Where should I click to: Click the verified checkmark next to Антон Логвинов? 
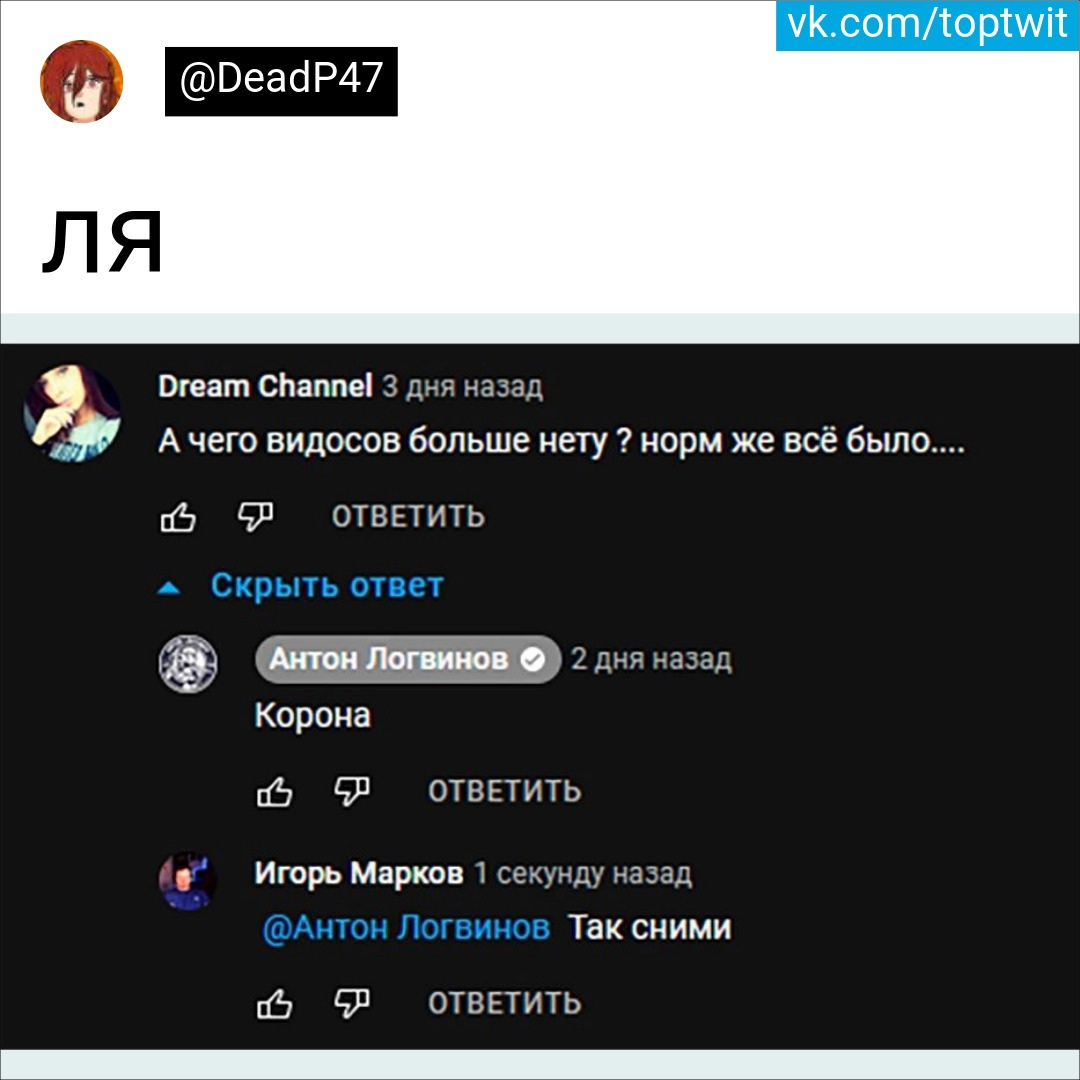(x=532, y=660)
